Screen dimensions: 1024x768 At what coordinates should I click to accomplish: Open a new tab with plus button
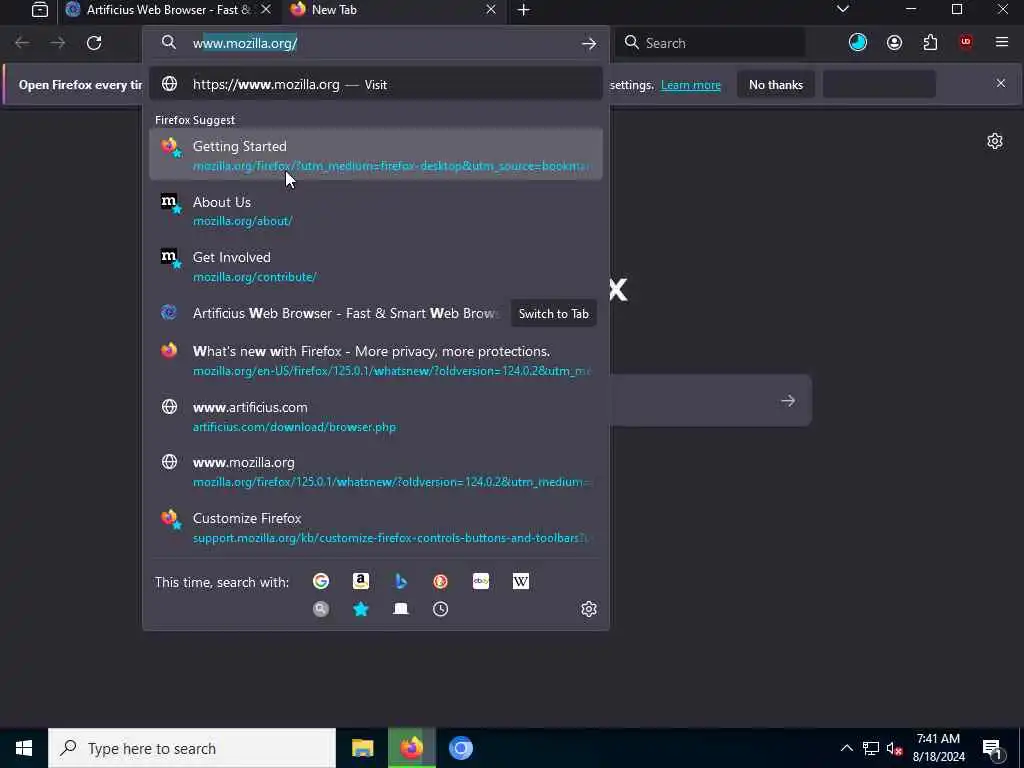[524, 10]
